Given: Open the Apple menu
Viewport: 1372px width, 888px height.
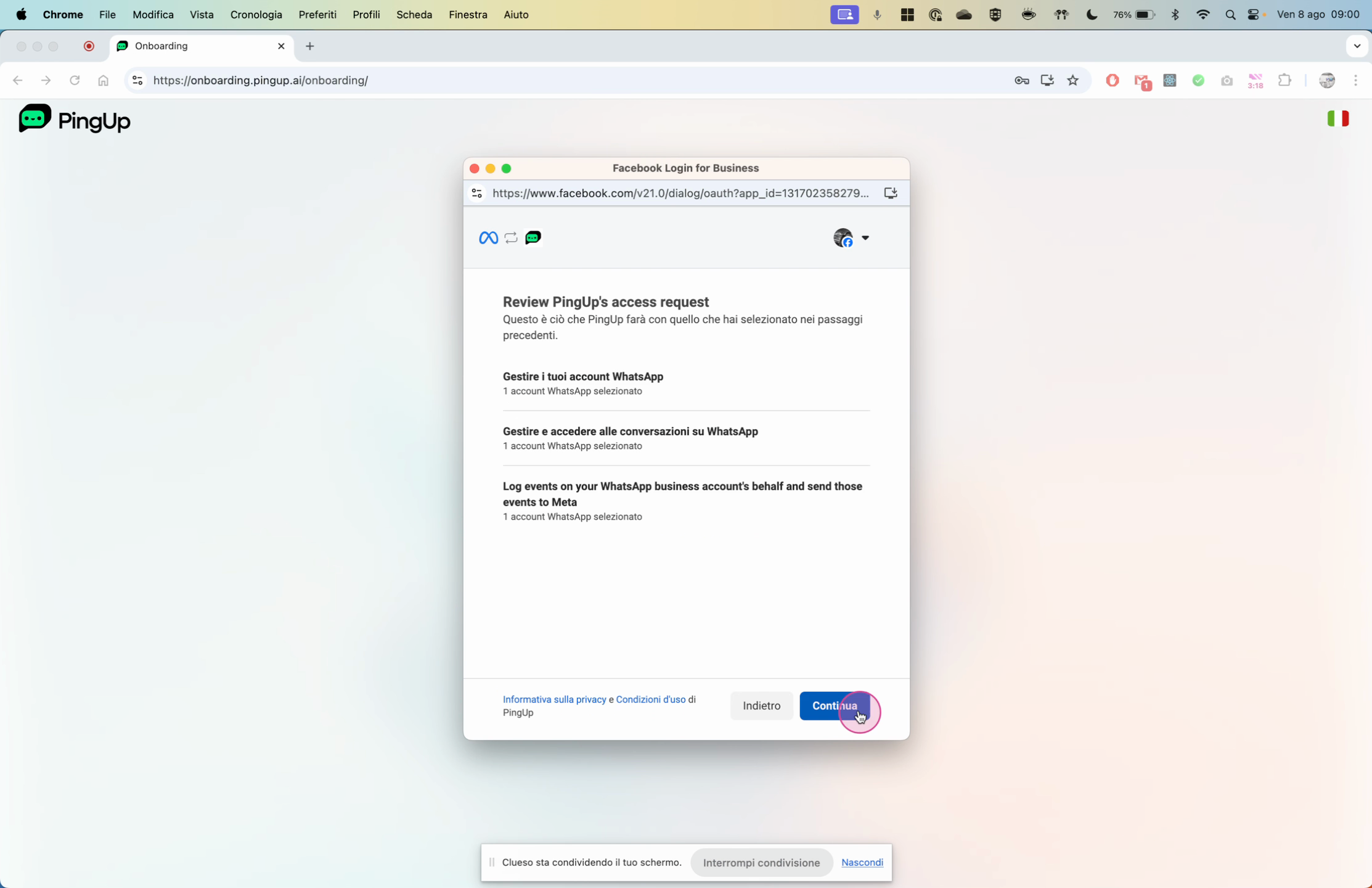Looking at the screenshot, I should [x=21, y=15].
